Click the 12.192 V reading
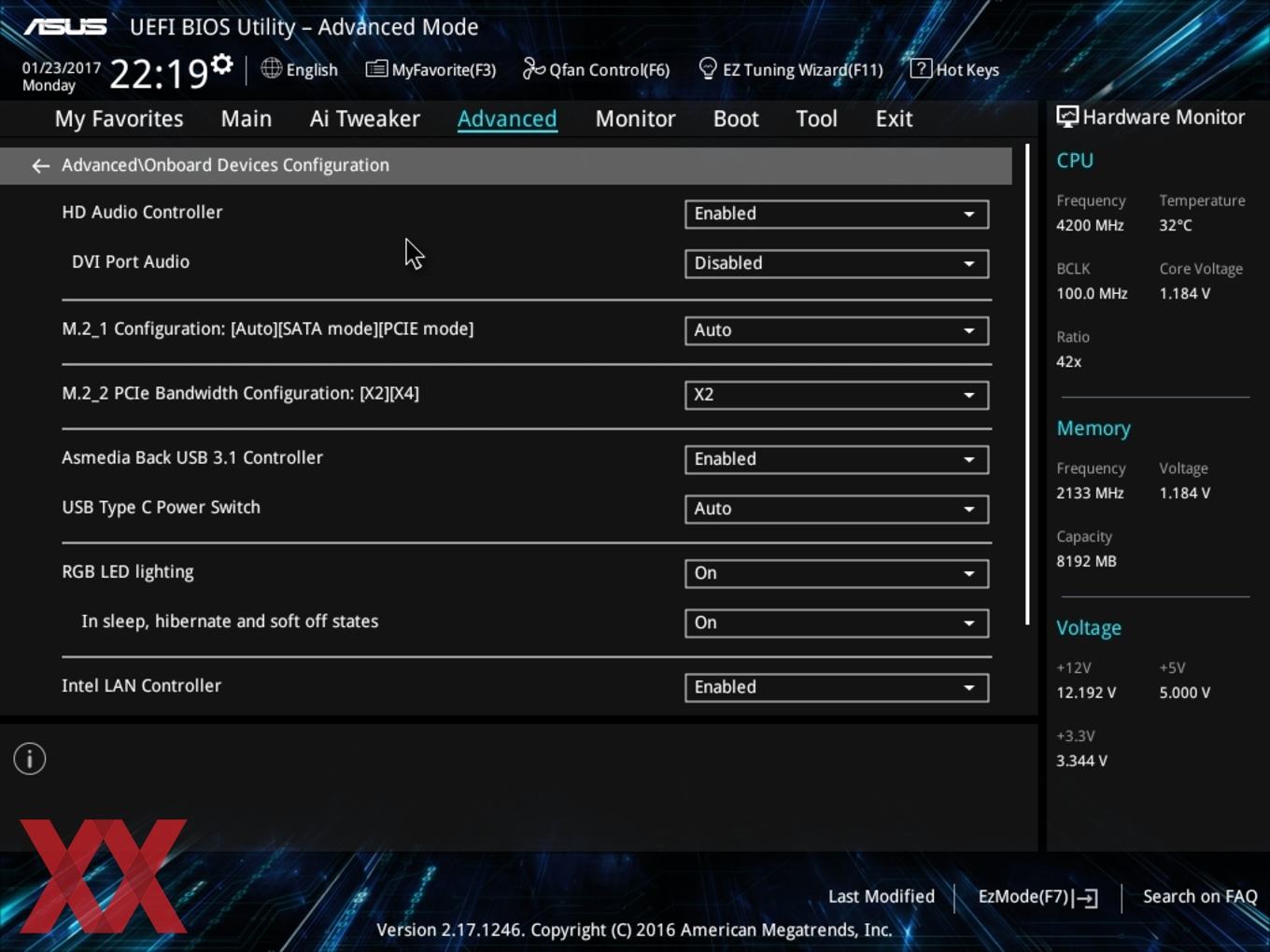The height and width of the screenshot is (952, 1270). tap(1086, 693)
